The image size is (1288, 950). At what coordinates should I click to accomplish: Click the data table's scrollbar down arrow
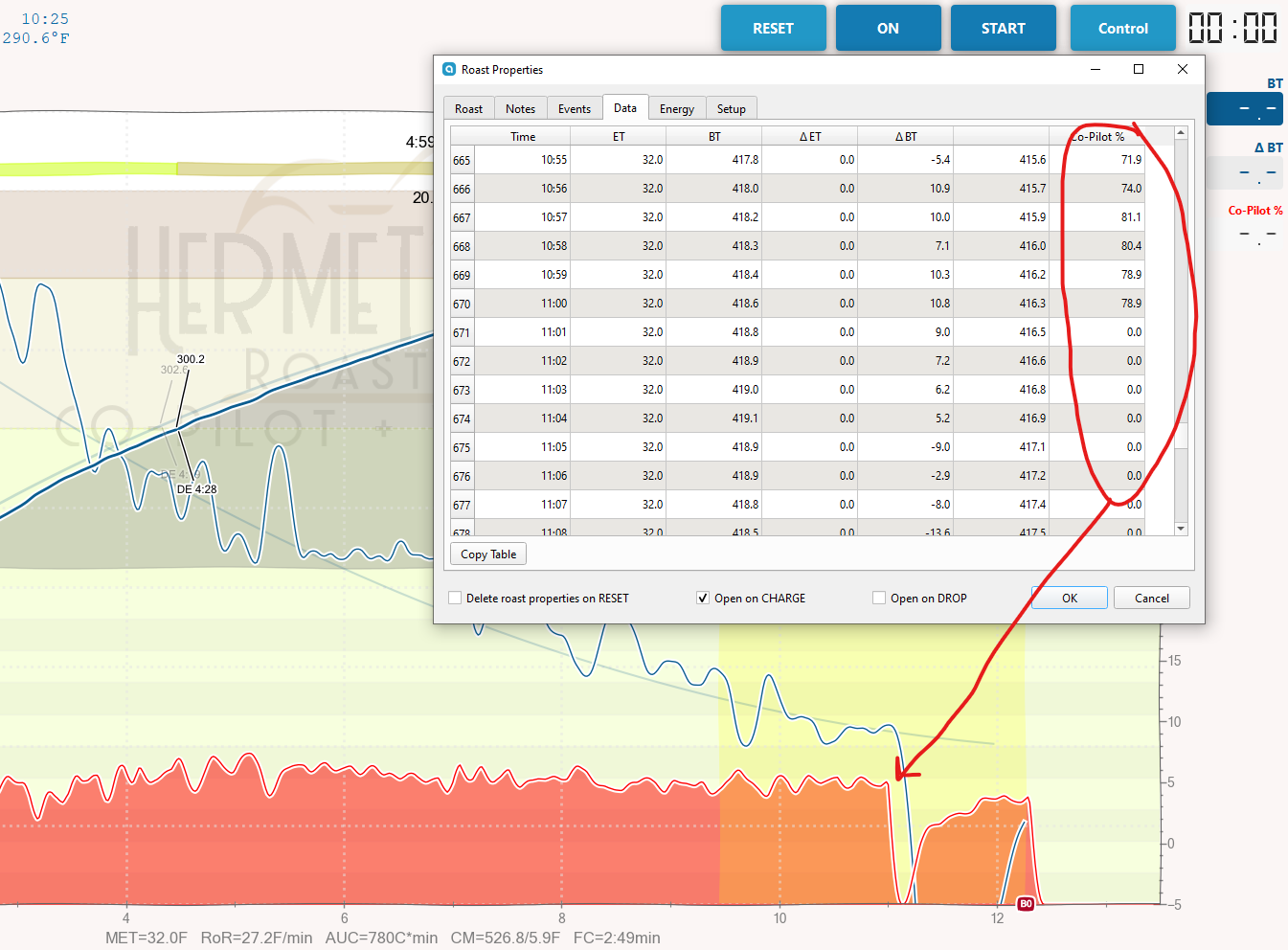tap(1181, 529)
